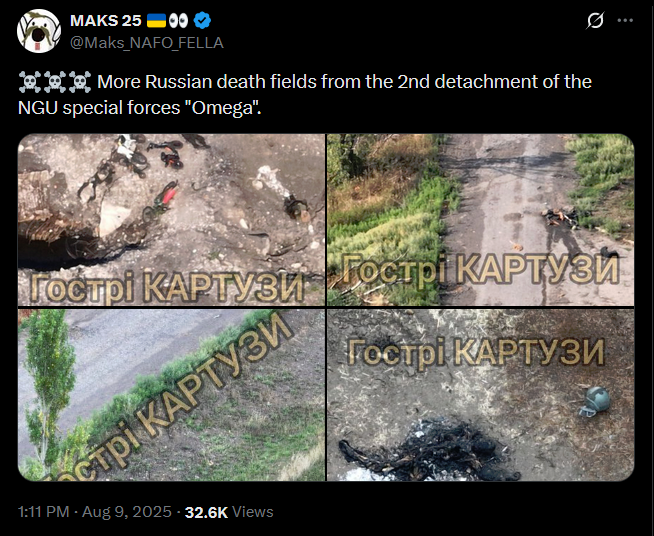Open the three-dot more options menu

(x=625, y=20)
